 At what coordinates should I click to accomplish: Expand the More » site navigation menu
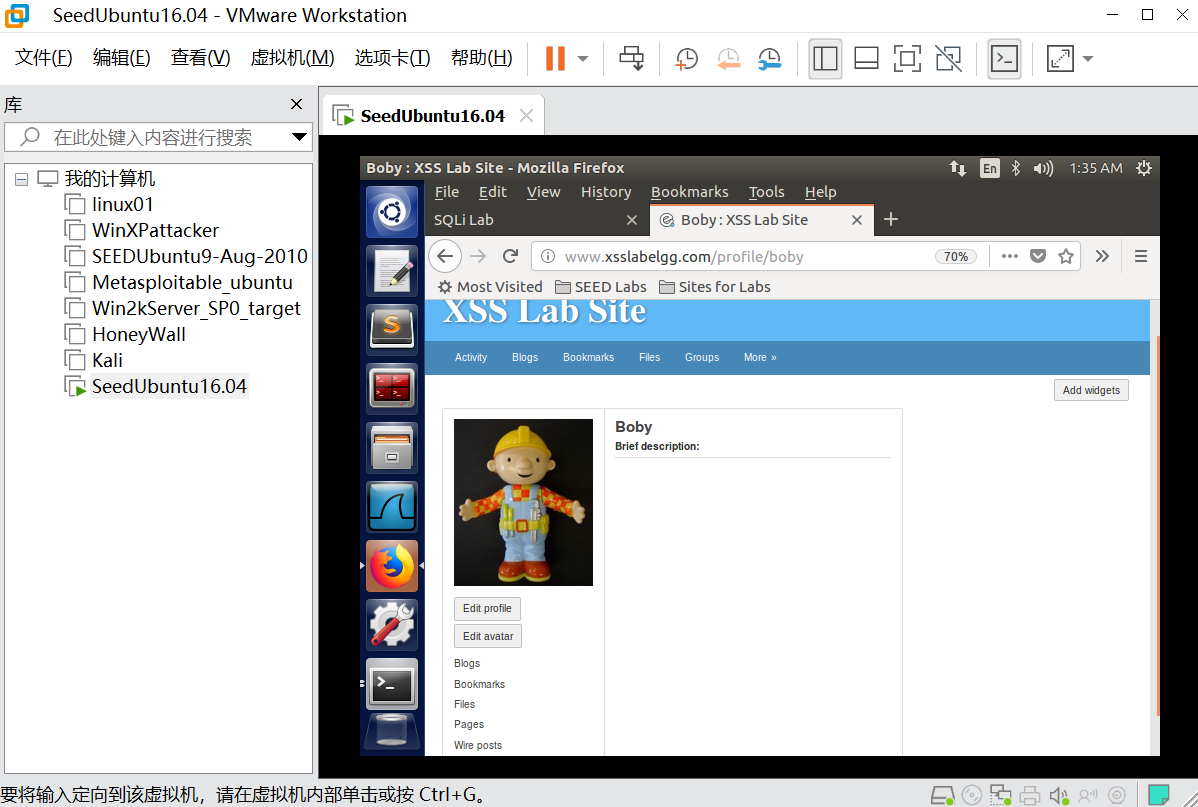(760, 357)
